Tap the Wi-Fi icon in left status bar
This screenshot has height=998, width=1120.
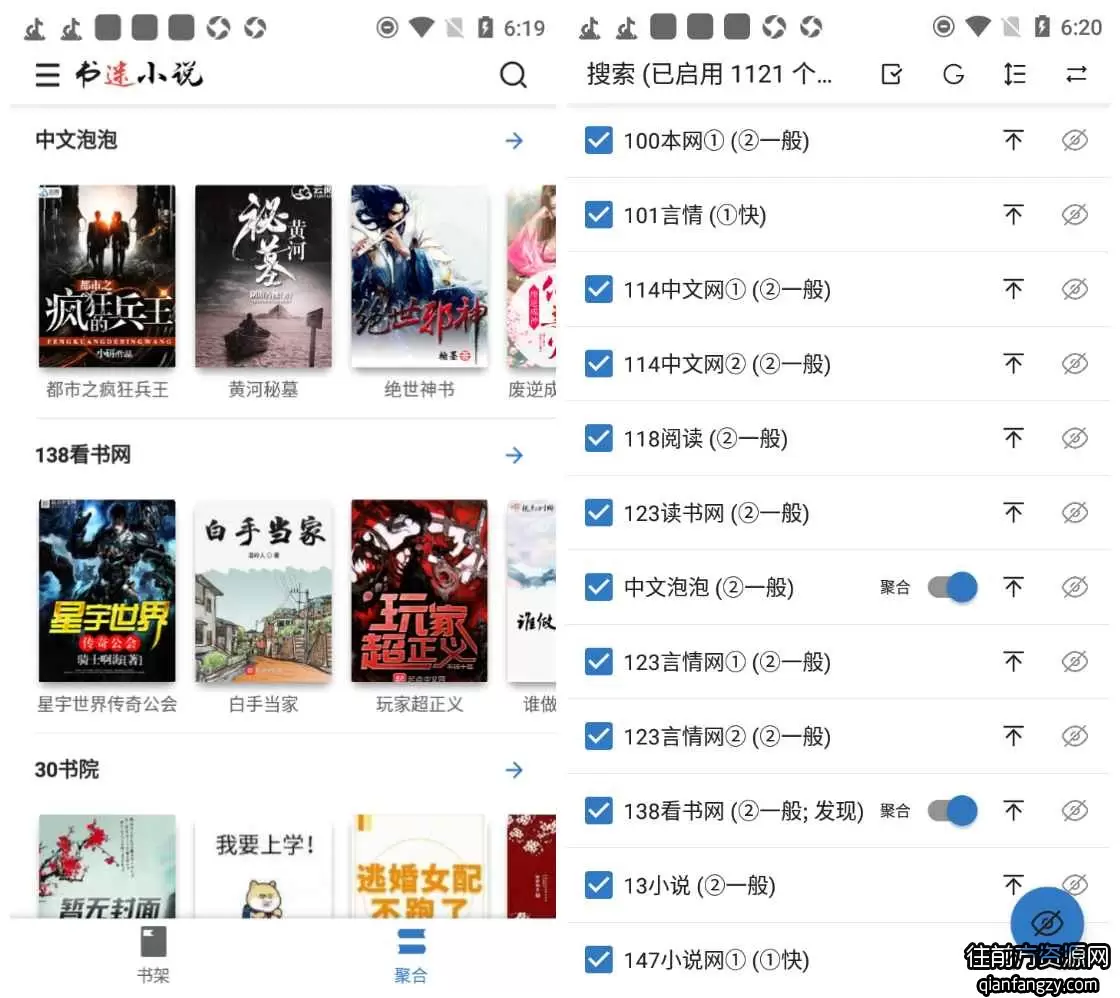(x=421, y=28)
